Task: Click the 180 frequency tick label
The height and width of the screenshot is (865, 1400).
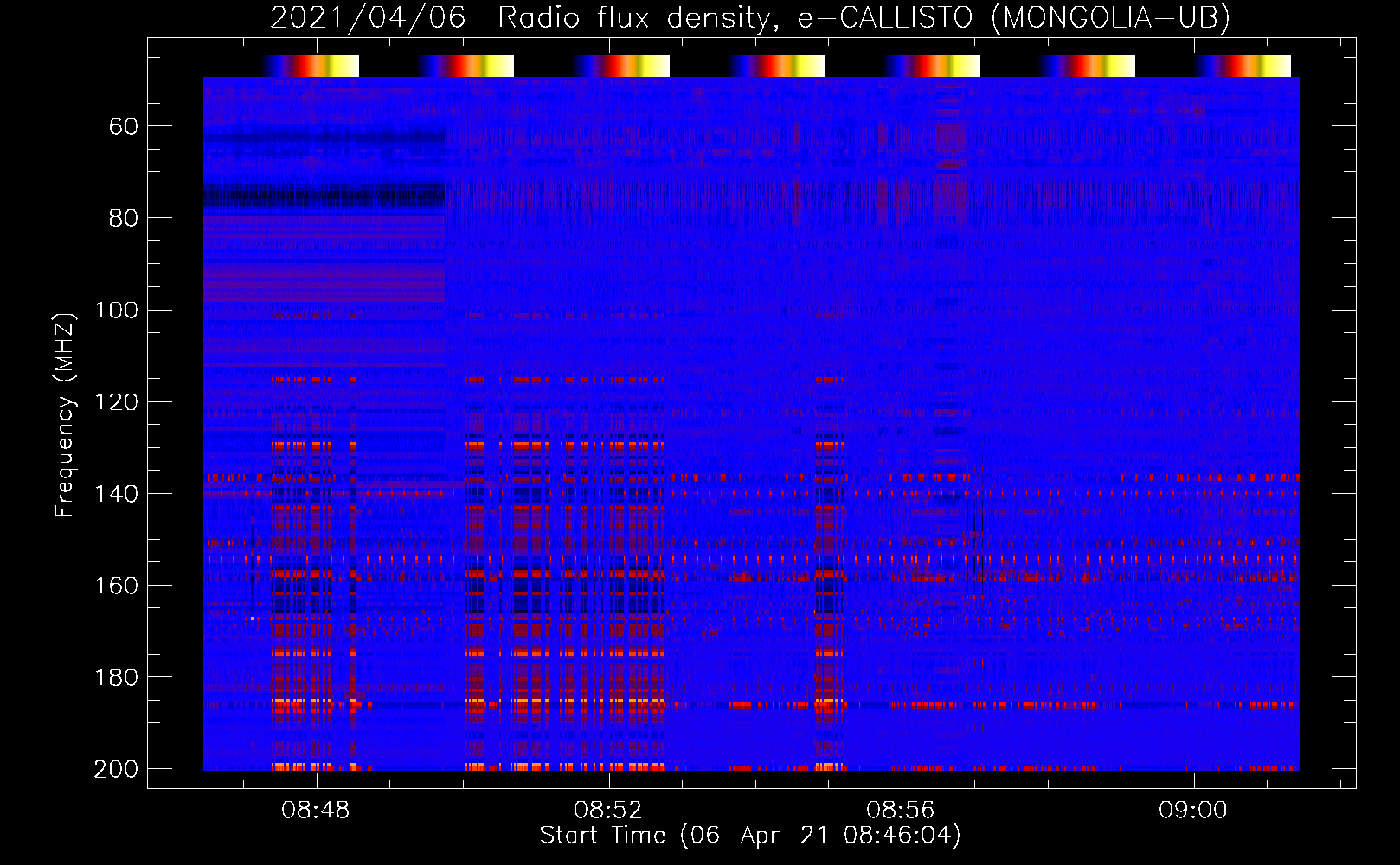Action: click(x=117, y=677)
